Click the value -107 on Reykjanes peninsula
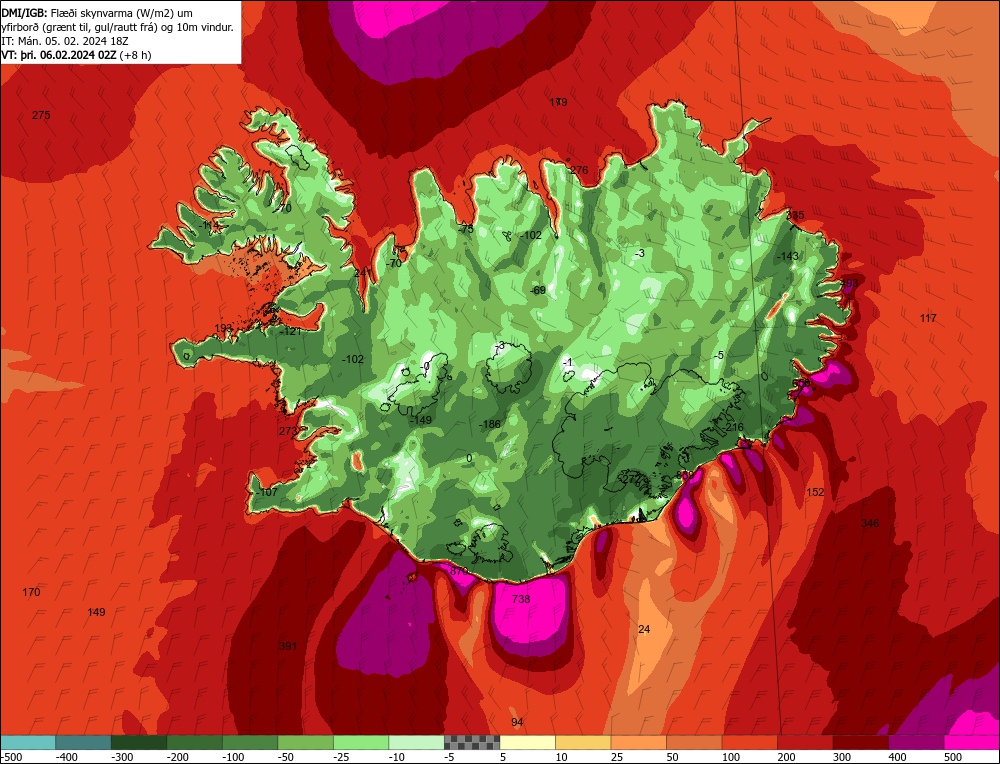Image resolution: width=1000 pixels, height=764 pixels. 267,492
